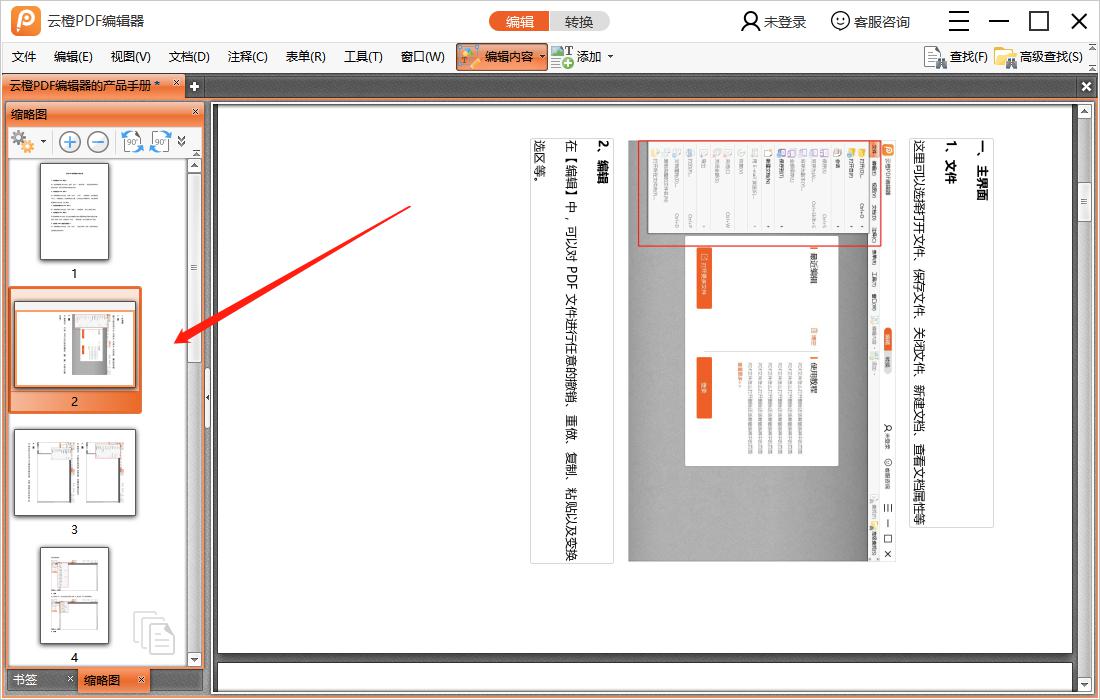Collapse thumbnail toolbar with small up arrow
1100x700 pixels.
pos(196,153)
